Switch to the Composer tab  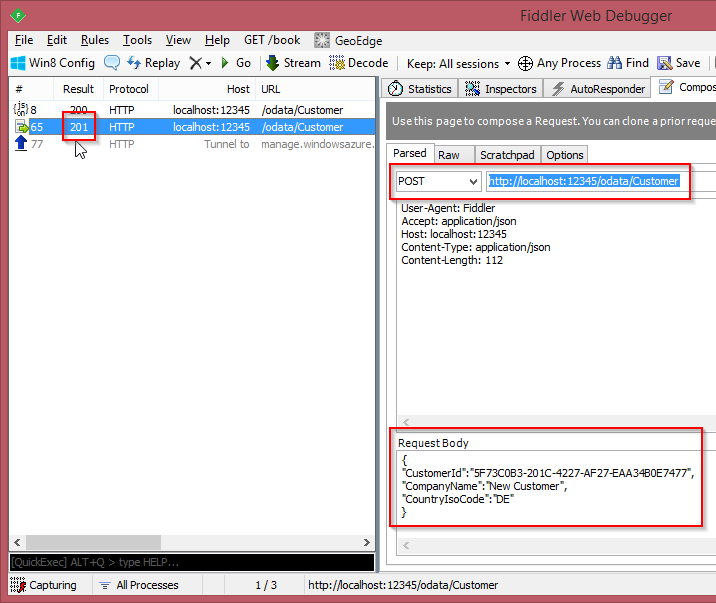685,87
